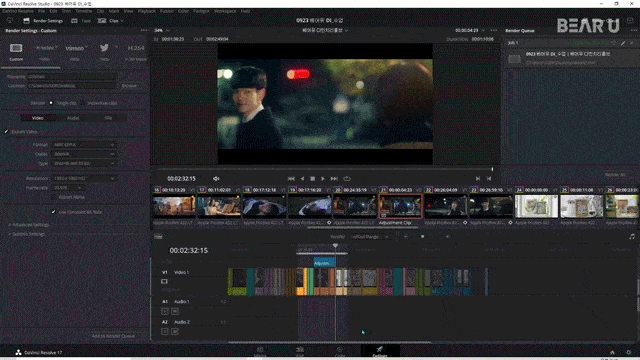Open the Resolution dropdown
The height and width of the screenshot is (360, 640).
coord(84,178)
